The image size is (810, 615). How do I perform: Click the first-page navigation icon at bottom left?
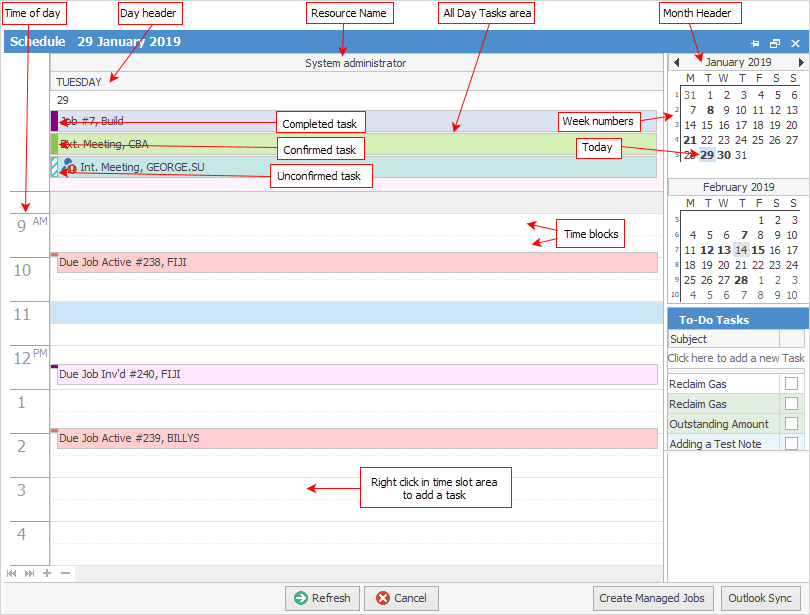pyautogui.click(x=12, y=573)
